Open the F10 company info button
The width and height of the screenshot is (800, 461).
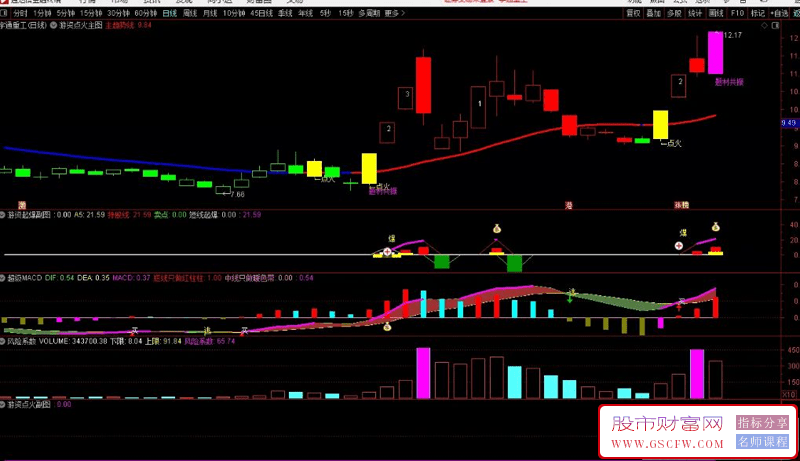click(737, 13)
